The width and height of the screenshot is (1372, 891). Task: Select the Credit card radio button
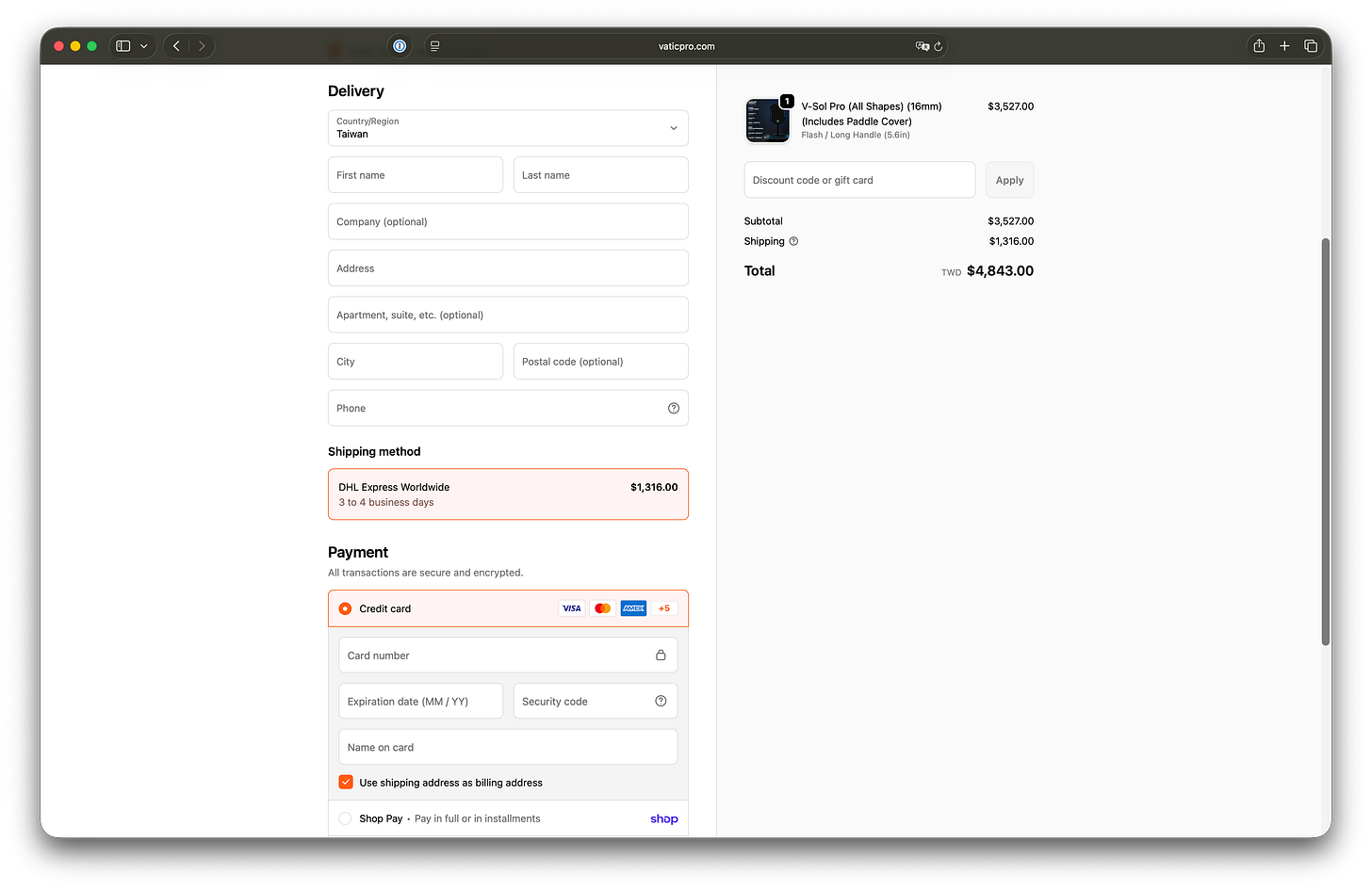tap(345, 608)
